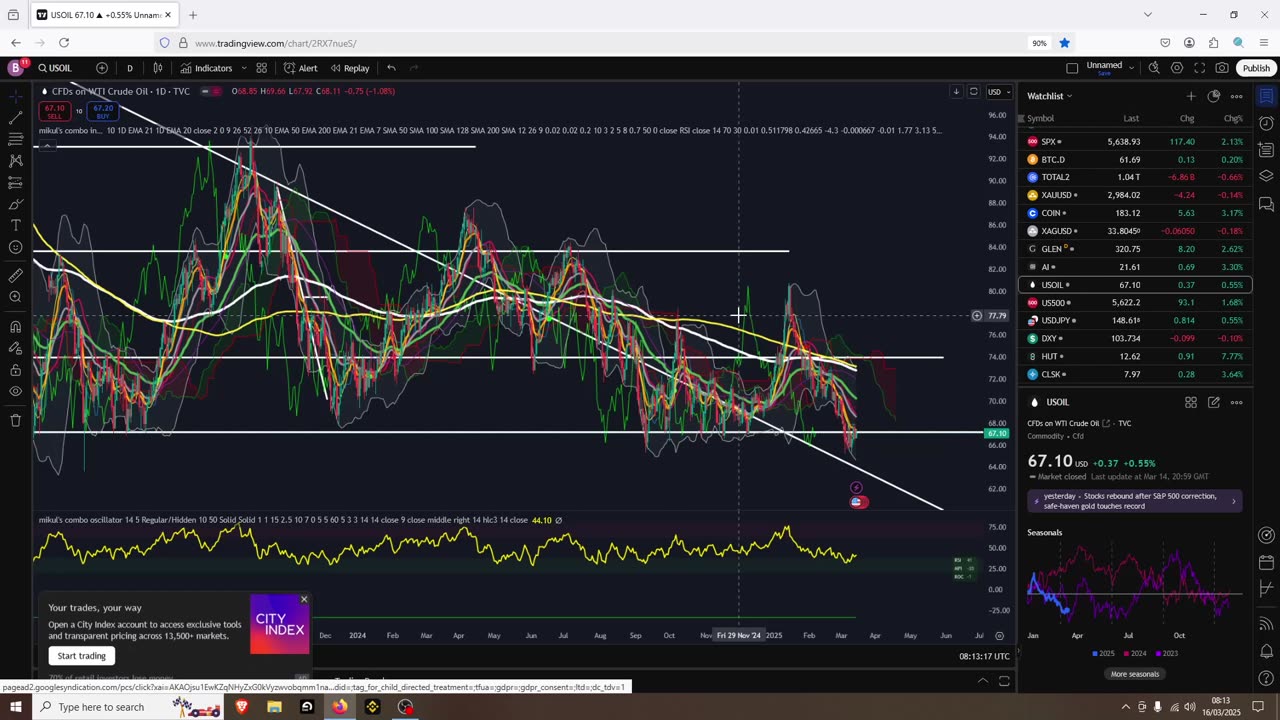Edit USOIL details panel with pencil icon
Image resolution: width=1280 pixels, height=720 pixels.
coord(1213,402)
